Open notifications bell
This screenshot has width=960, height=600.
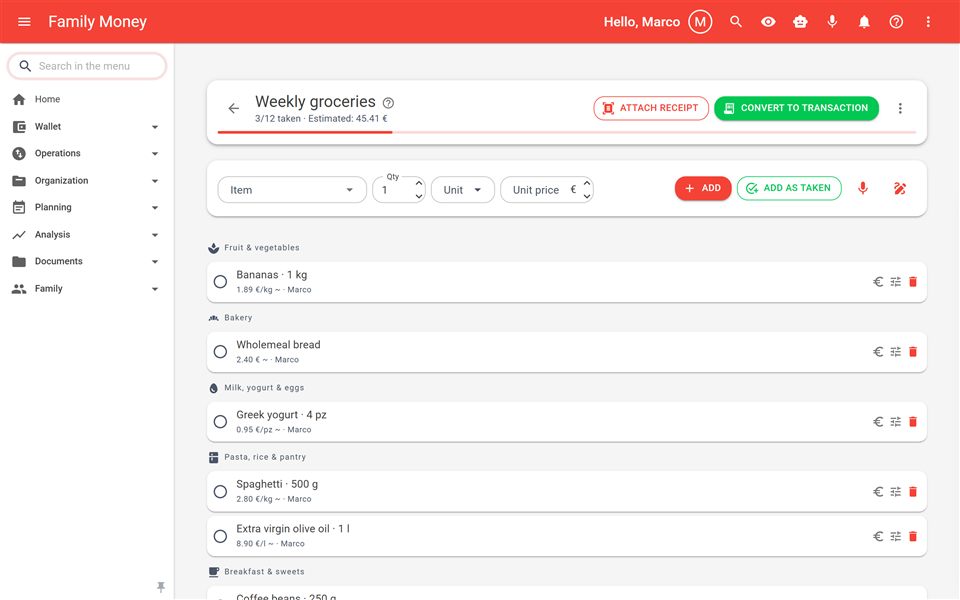(864, 22)
